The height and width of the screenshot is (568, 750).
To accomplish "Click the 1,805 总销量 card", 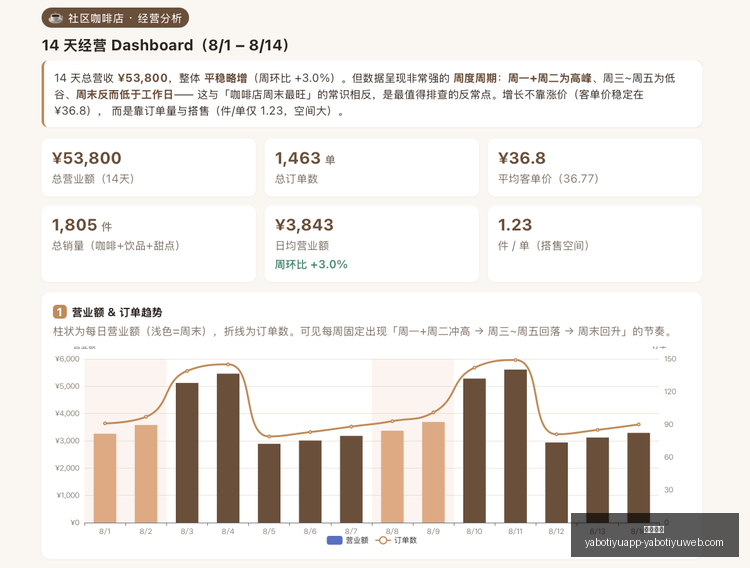I will pos(149,244).
